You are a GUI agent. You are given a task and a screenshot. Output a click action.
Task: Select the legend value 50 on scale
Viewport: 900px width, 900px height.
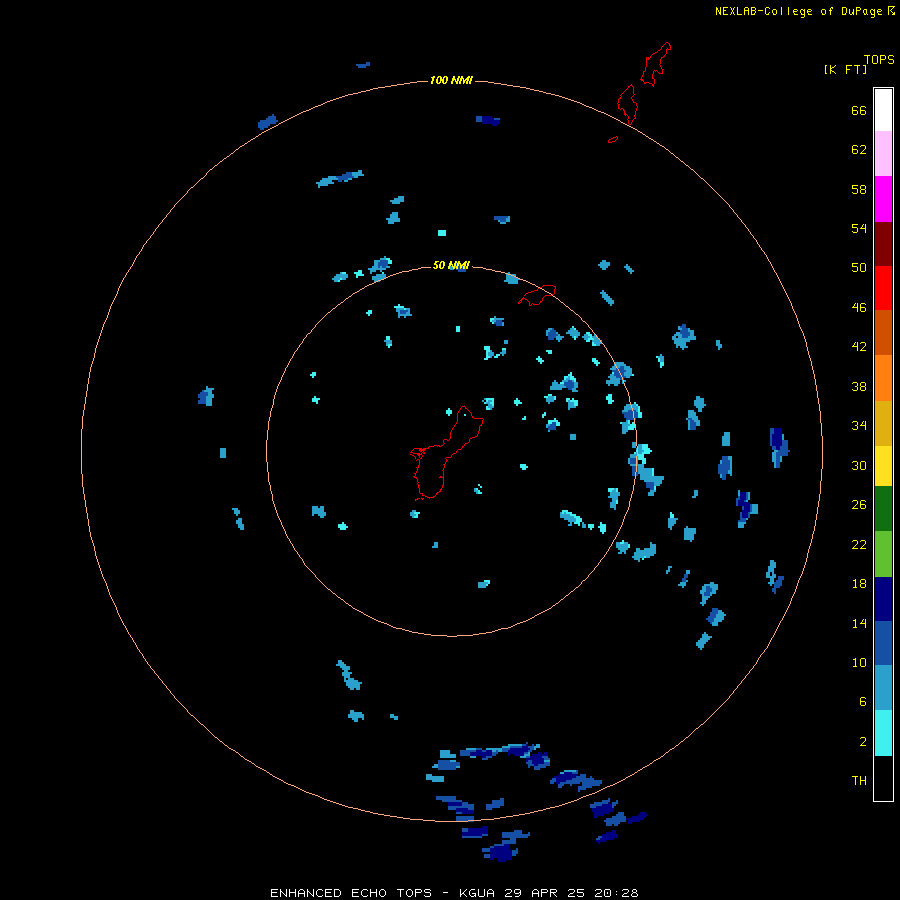[859, 268]
